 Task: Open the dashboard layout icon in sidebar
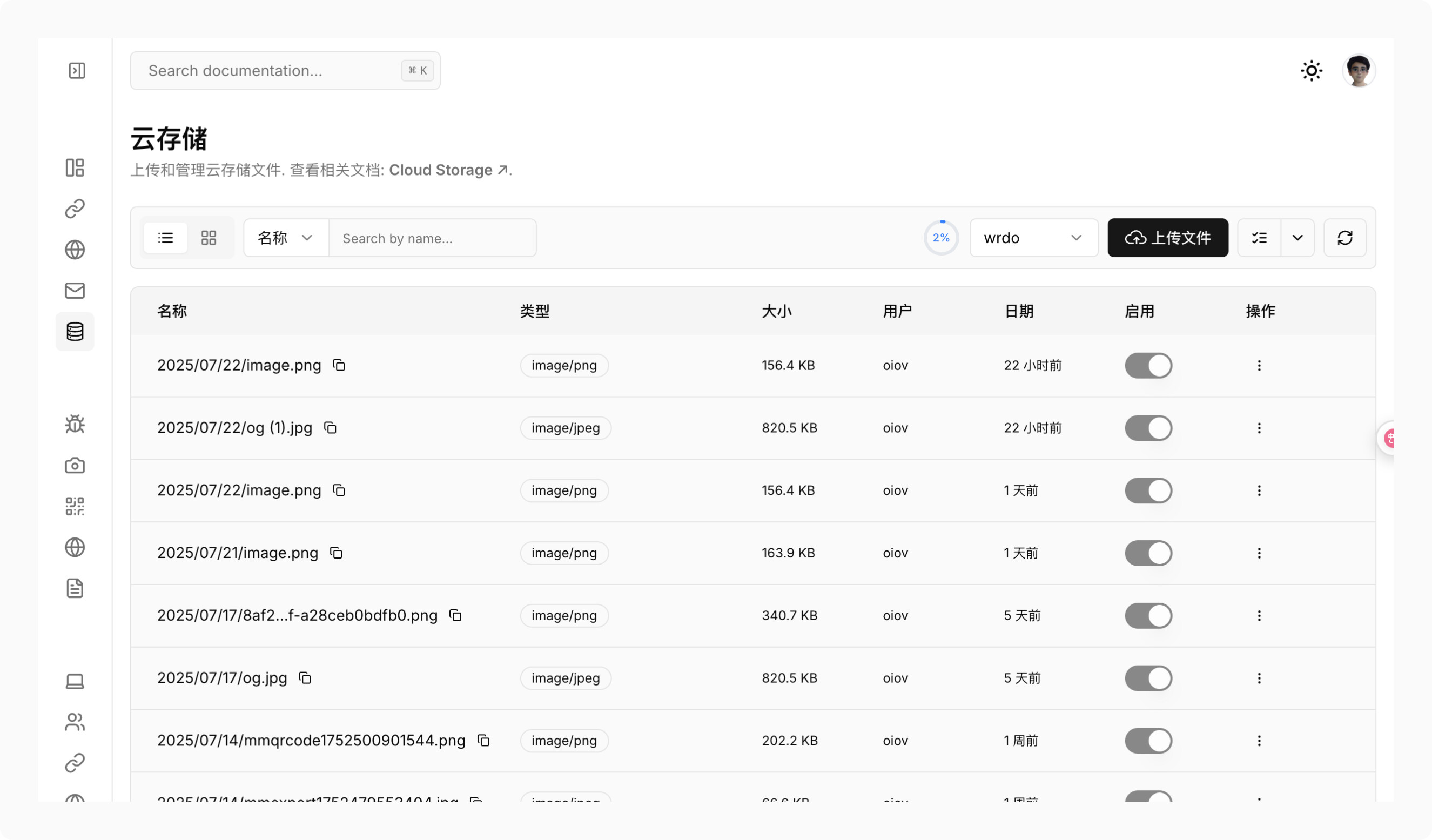(x=75, y=167)
